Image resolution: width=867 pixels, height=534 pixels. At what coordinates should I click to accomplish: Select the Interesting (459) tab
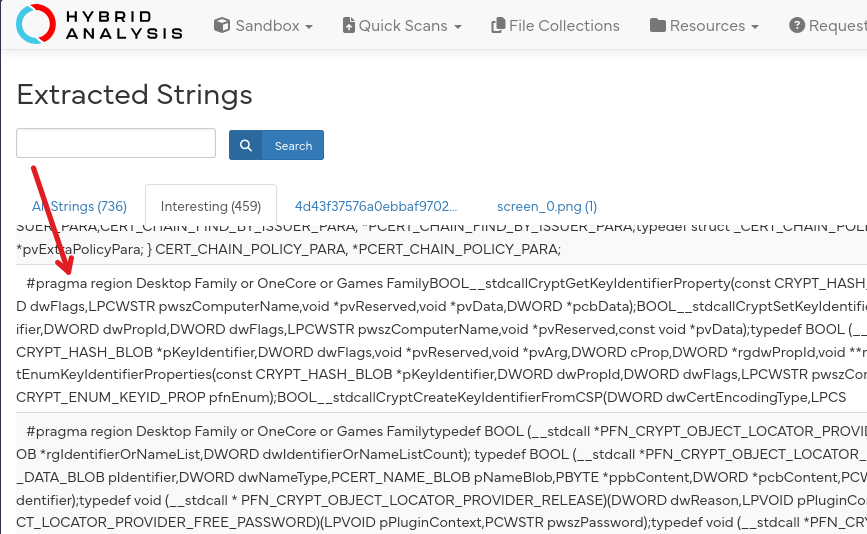tap(210, 206)
